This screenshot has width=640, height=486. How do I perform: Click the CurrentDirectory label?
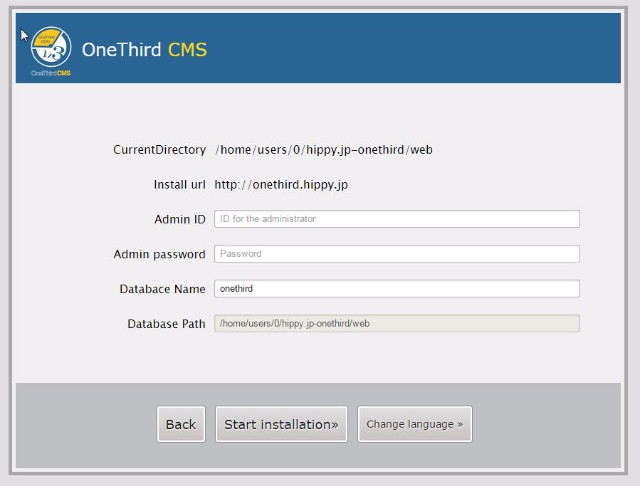click(x=159, y=150)
